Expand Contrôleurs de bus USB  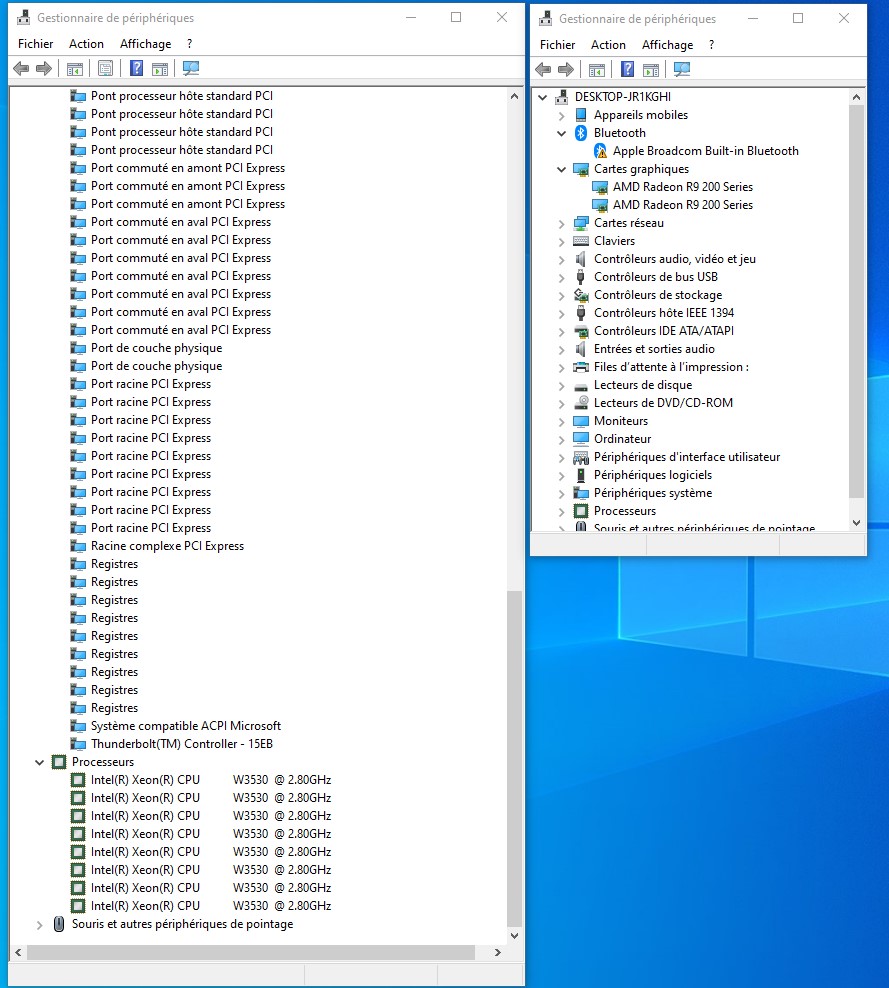(562, 277)
